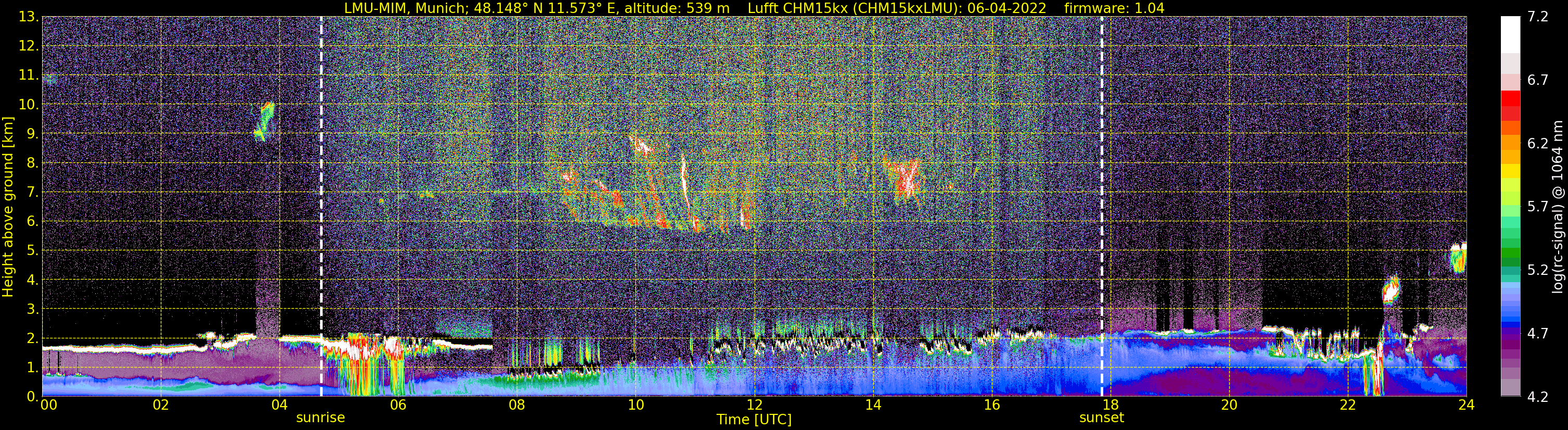Click the colorbar tick value "4.7"
1568x430 pixels.
(1538, 334)
